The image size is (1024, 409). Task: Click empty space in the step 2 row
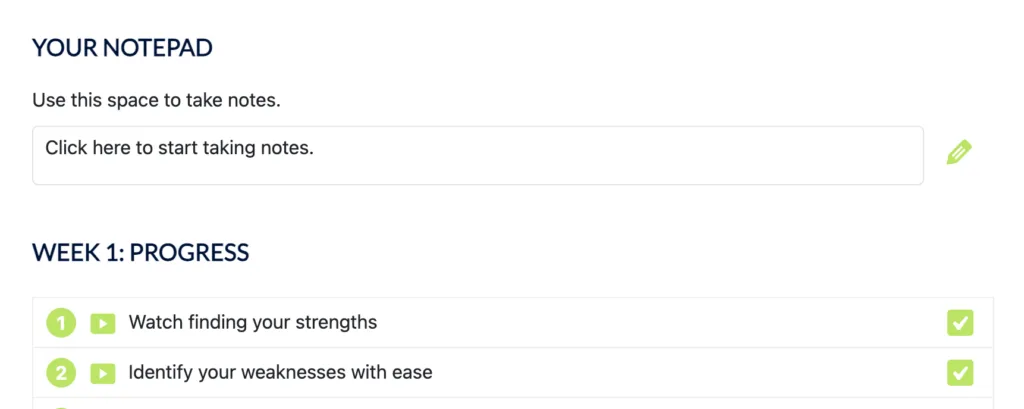coord(680,373)
